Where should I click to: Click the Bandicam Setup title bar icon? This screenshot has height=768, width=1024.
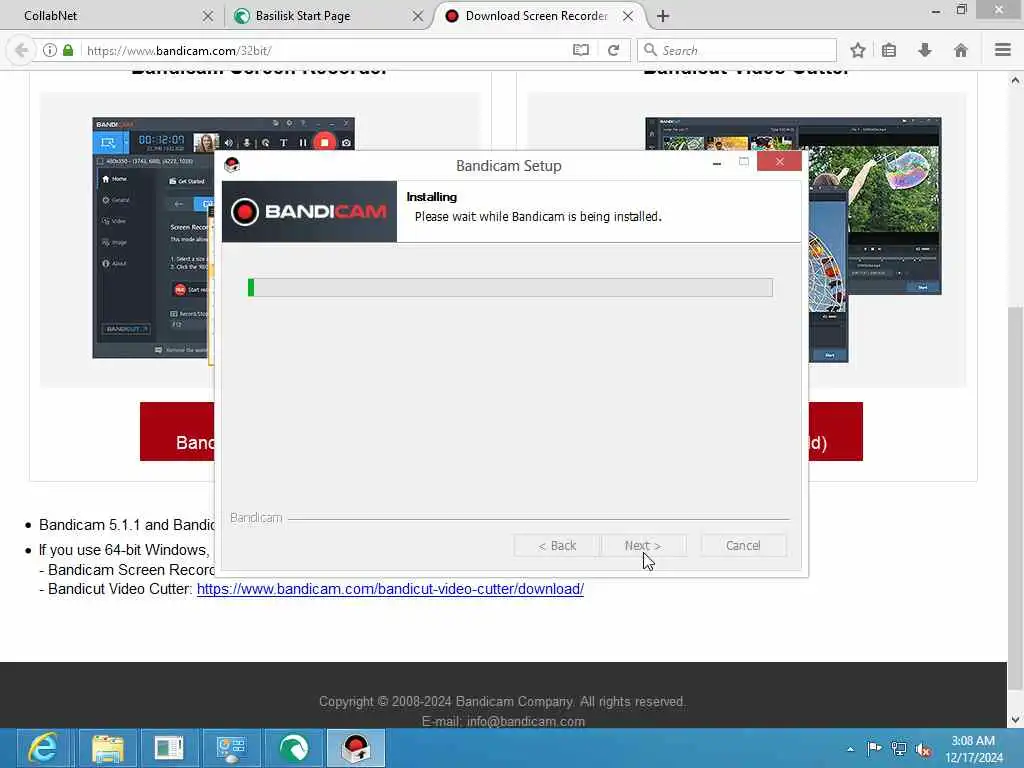click(232, 165)
